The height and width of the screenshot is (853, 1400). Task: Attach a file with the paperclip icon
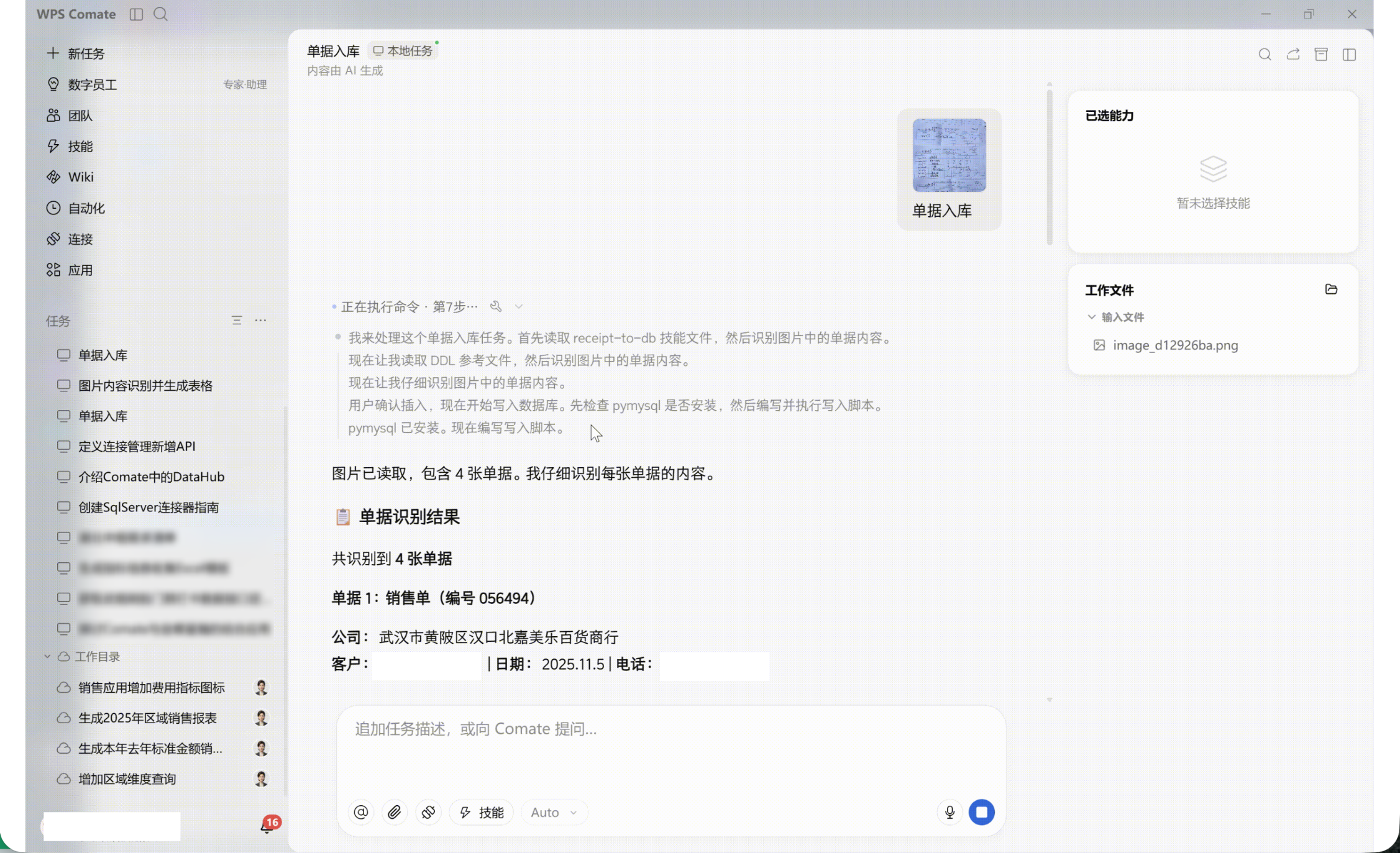395,813
